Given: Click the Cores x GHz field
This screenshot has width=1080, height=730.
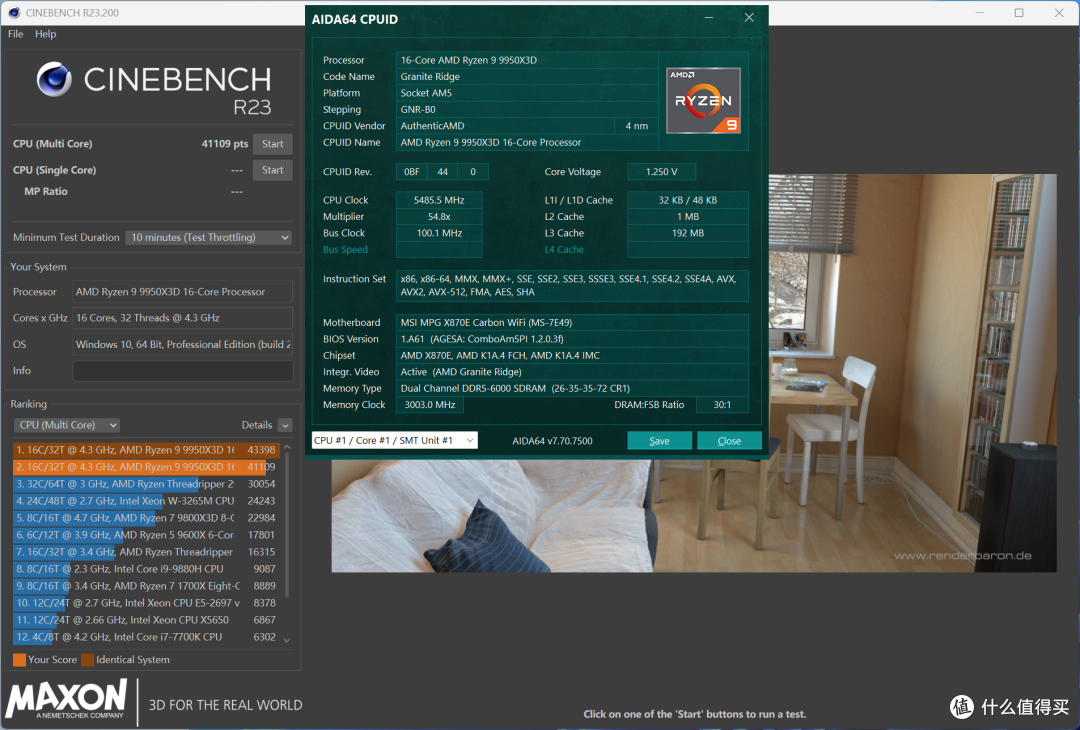Looking at the screenshot, I should 183,318.
